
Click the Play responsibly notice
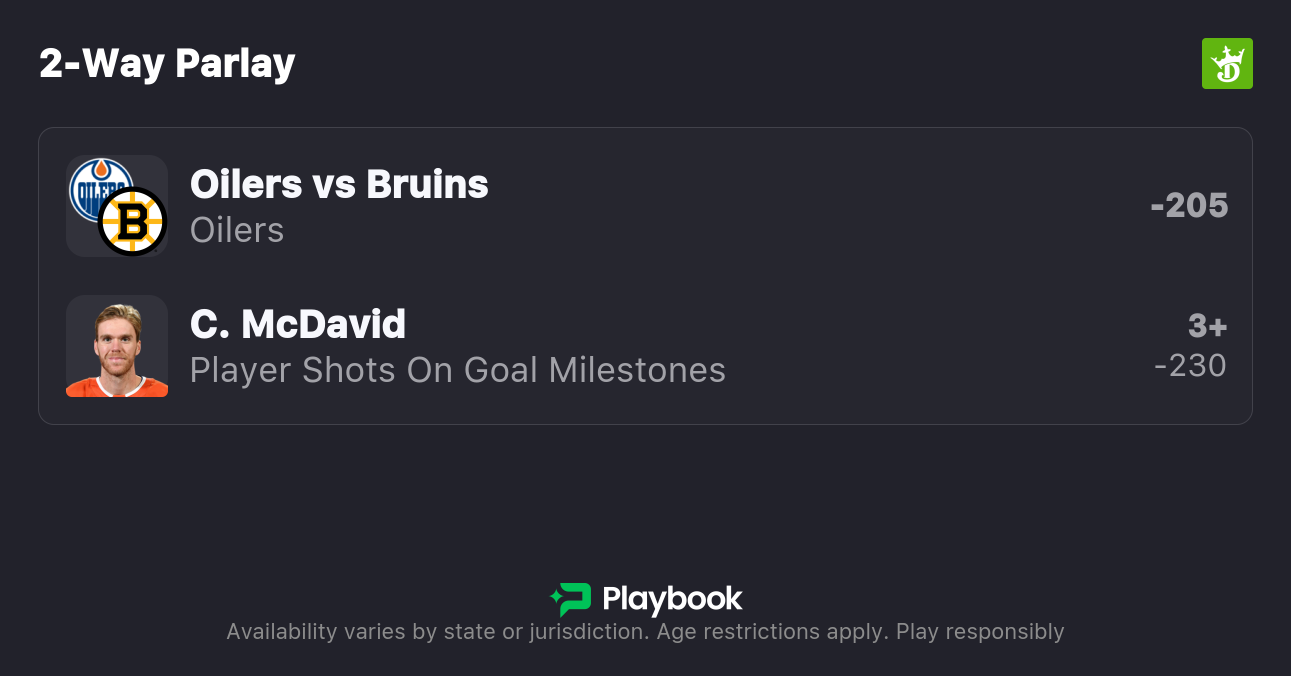[x=980, y=632]
